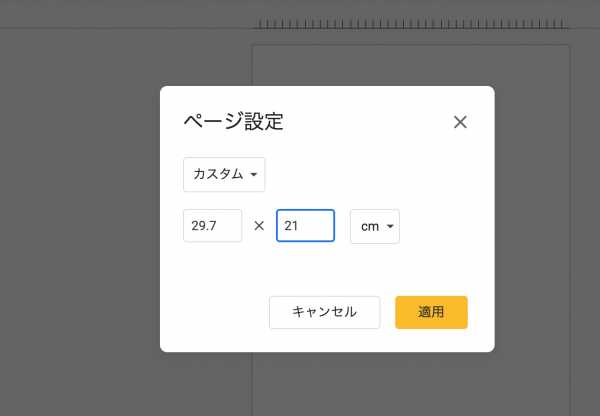Open the カスタム page size dropdown
The image size is (600, 416).
tap(223, 174)
